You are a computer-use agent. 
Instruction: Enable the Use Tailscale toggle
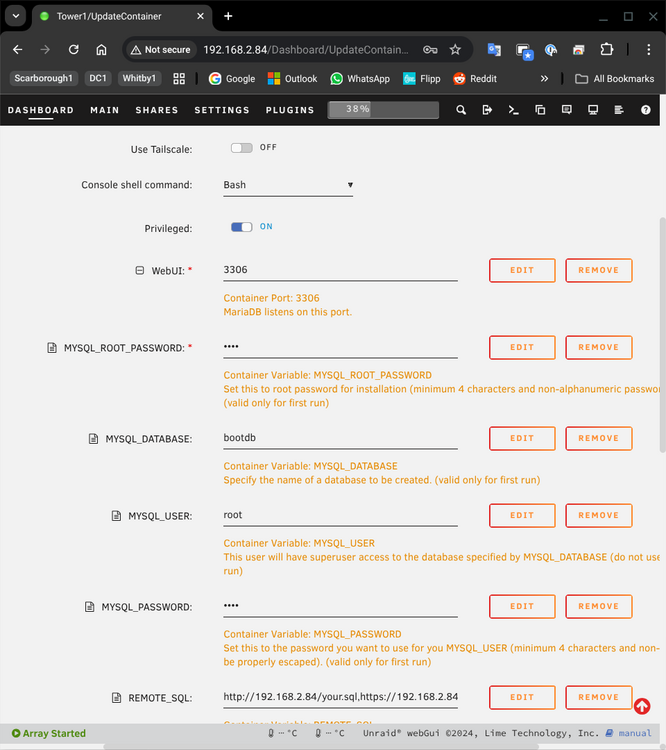[241, 148]
